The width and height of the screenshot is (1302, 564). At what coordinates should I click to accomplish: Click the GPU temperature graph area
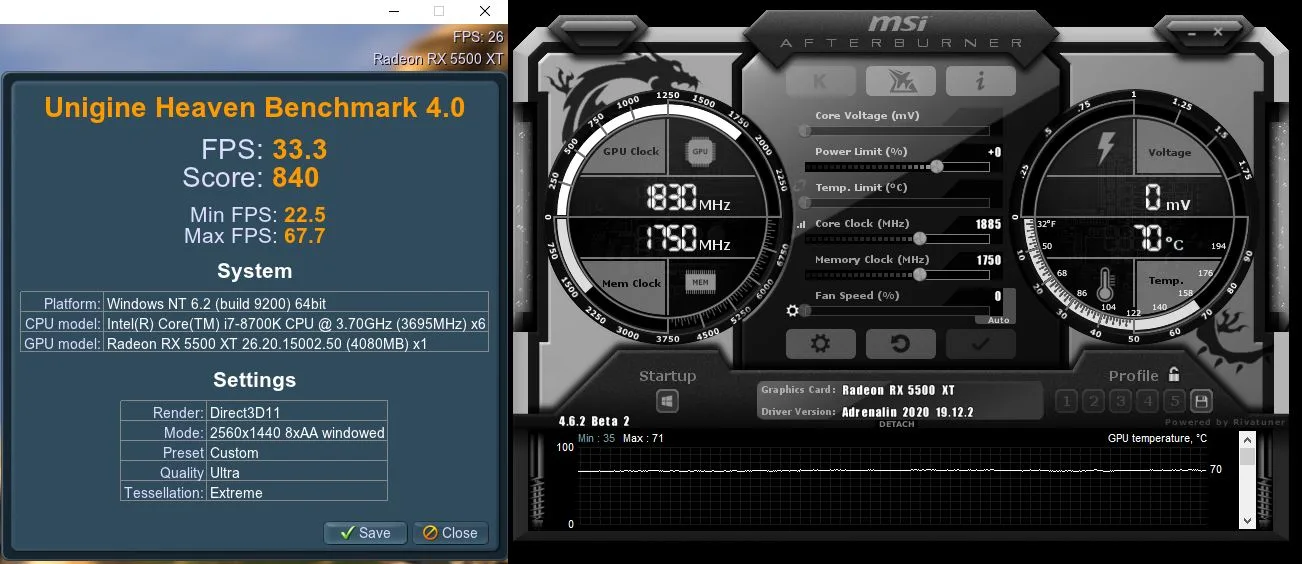tap(892, 485)
